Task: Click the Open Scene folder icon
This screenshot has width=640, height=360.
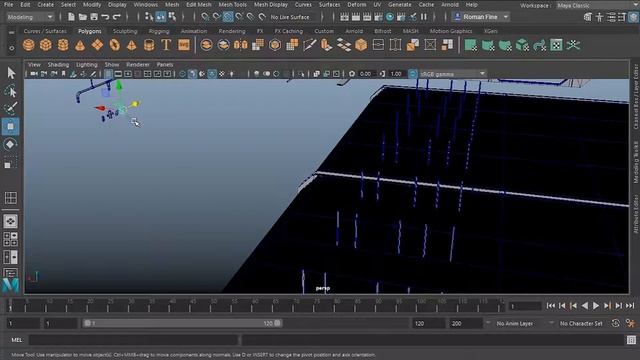Action: pos(83,17)
